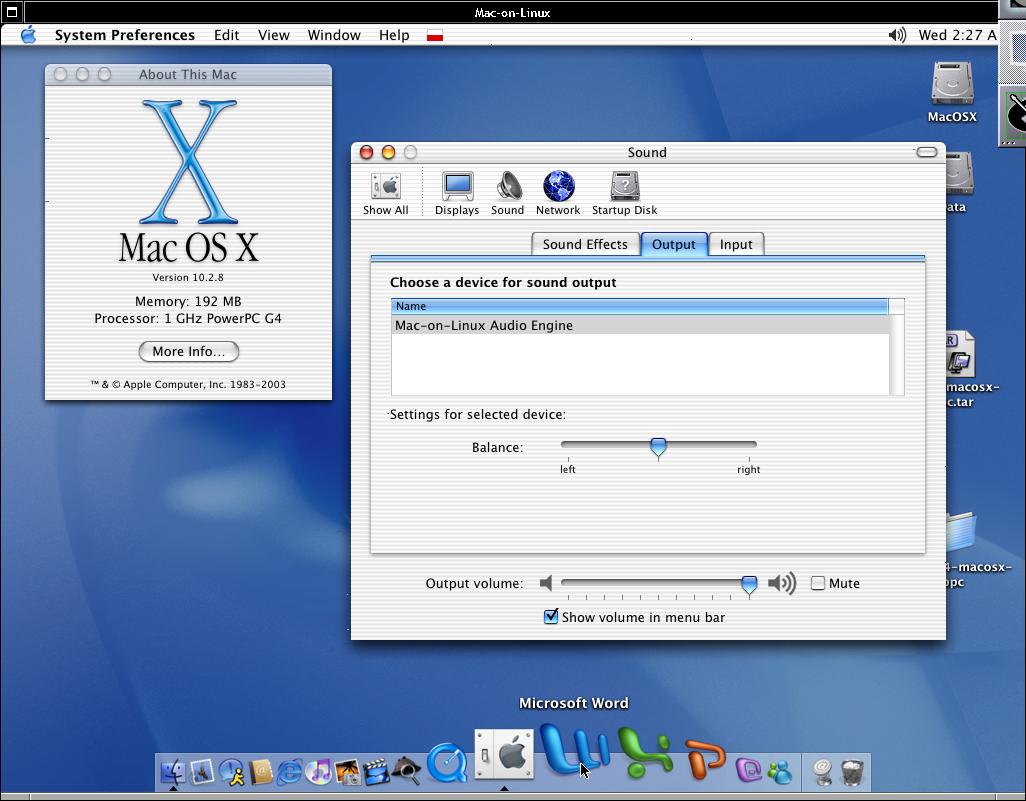Toggle the Mute checkbox
The height and width of the screenshot is (801, 1026).
[x=818, y=583]
